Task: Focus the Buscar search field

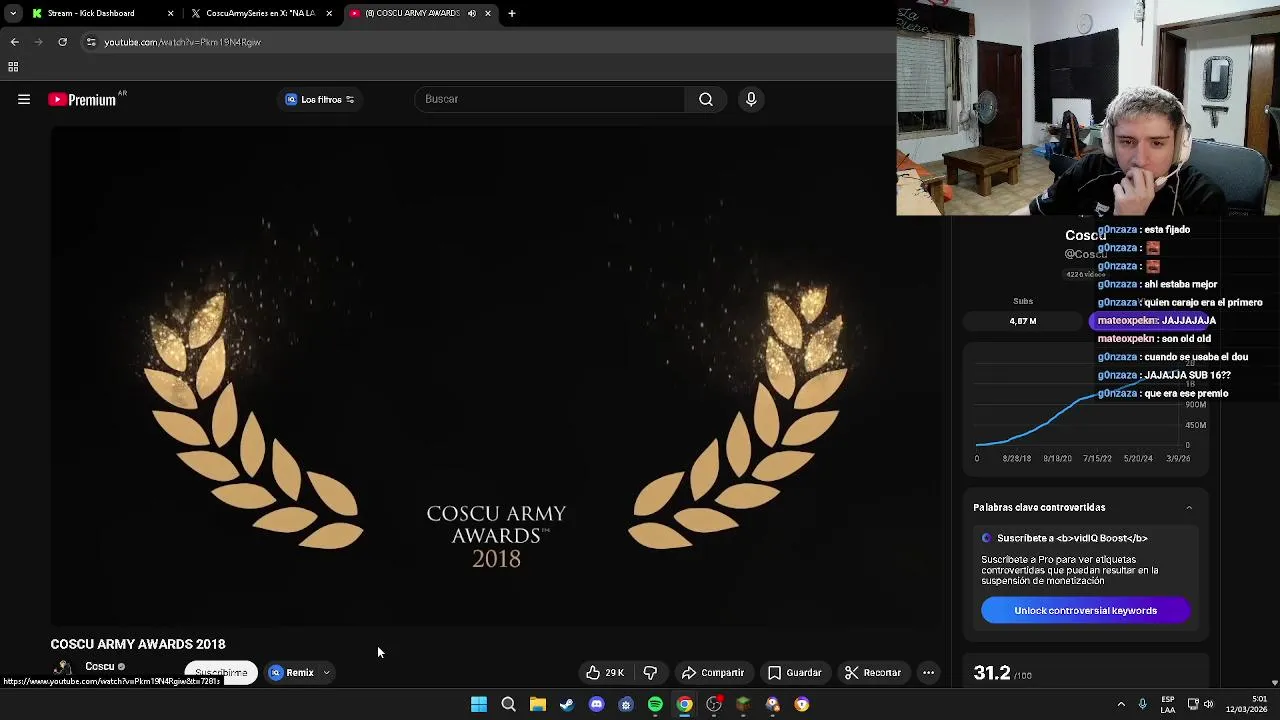Action: (x=550, y=99)
